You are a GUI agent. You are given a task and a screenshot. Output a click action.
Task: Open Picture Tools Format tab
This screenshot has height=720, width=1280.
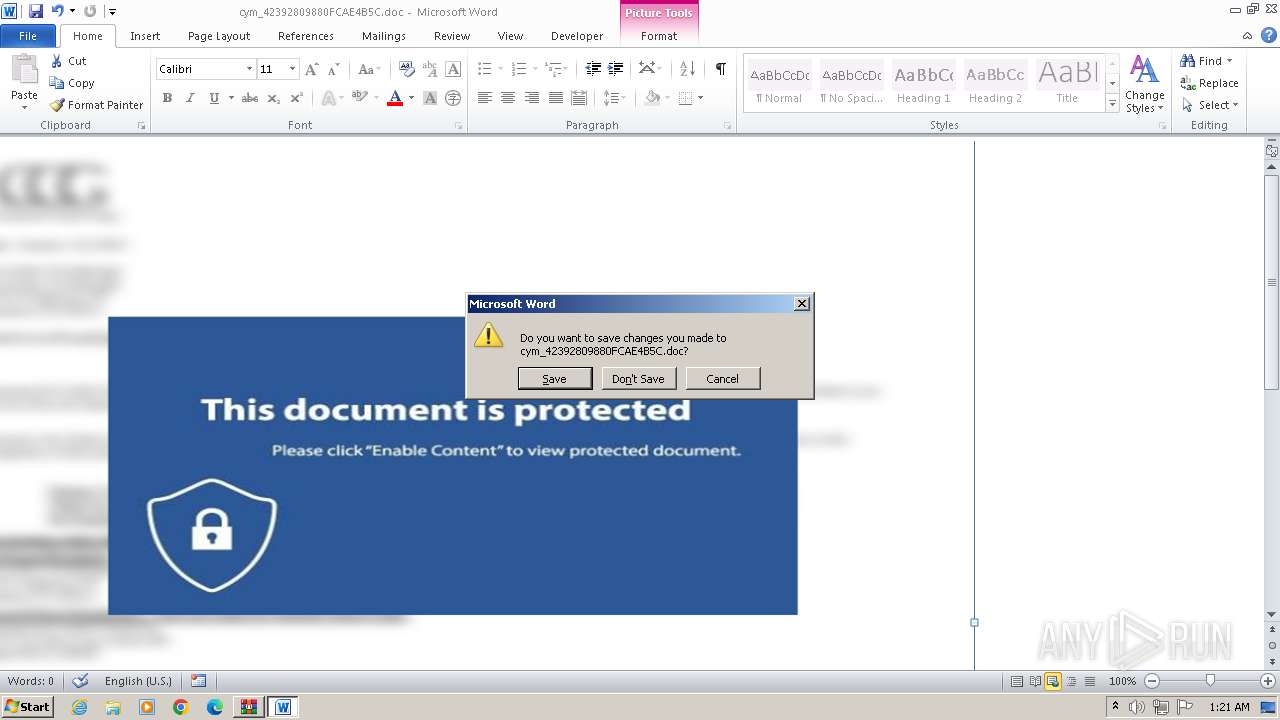(x=659, y=35)
